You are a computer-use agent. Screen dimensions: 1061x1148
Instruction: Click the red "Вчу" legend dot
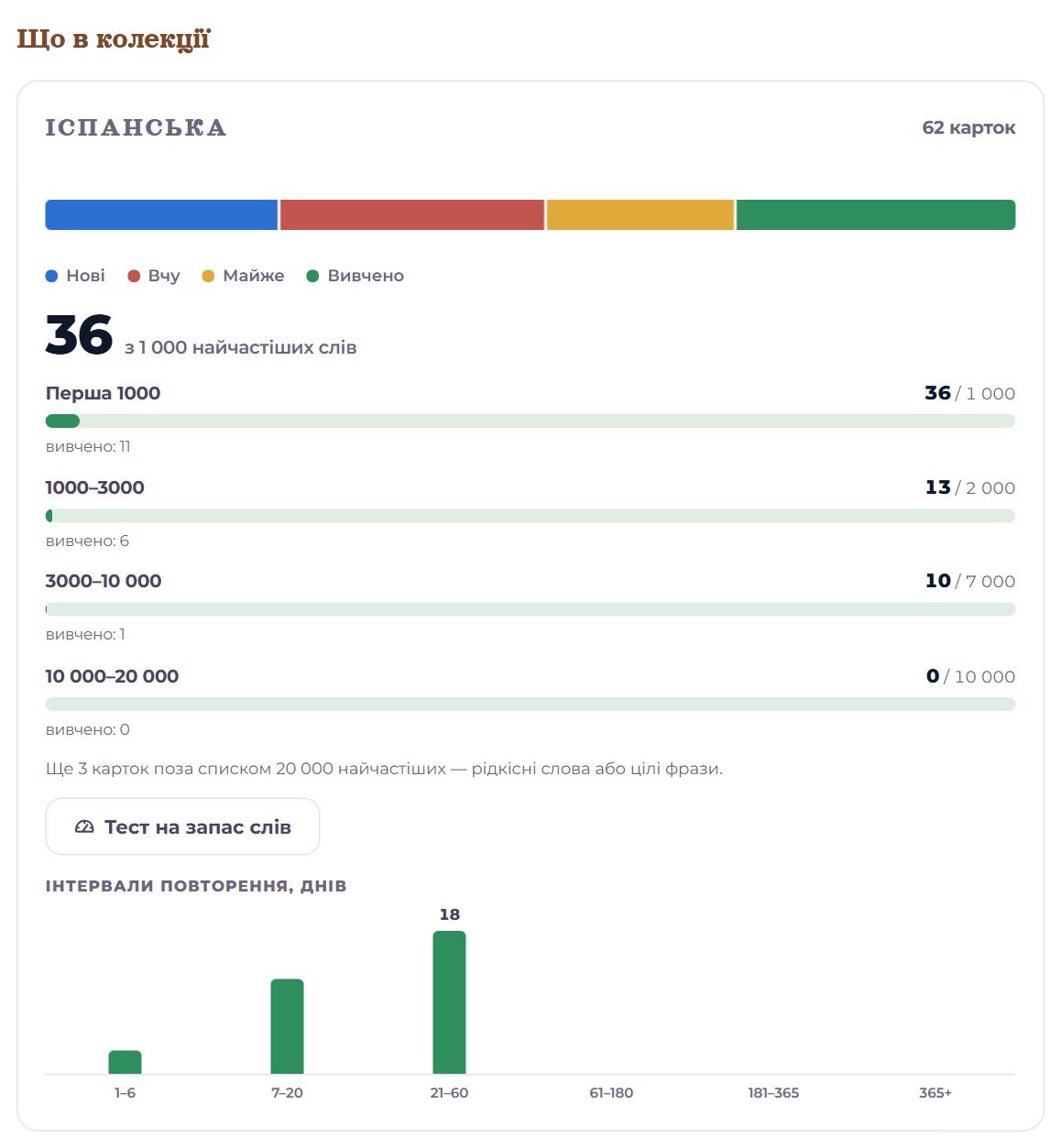pyautogui.click(x=134, y=276)
